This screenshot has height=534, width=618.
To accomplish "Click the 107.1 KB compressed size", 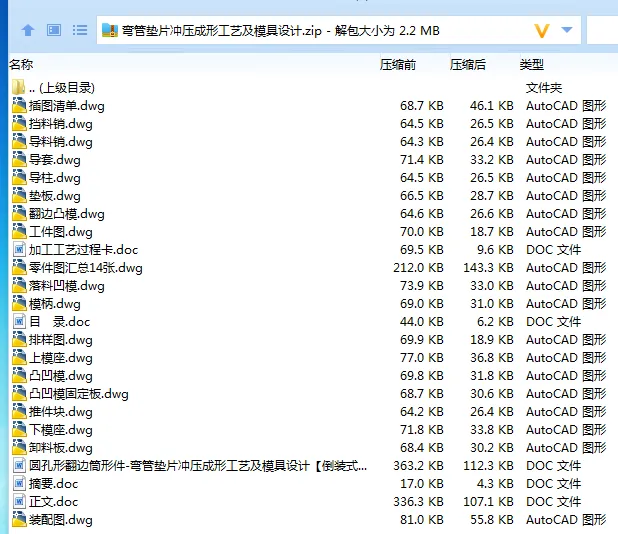I will [x=488, y=502].
